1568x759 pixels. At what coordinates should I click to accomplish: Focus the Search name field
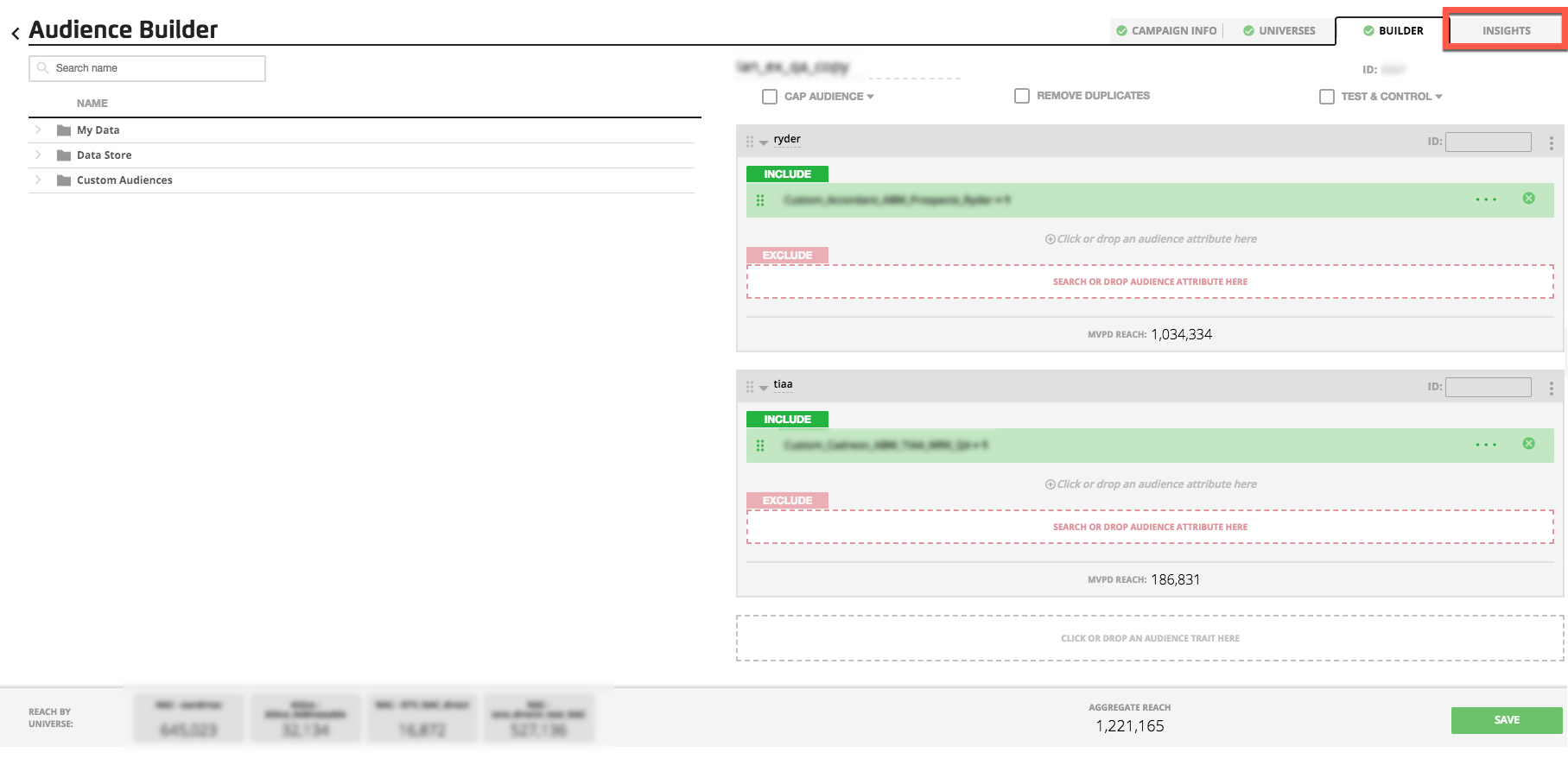[147, 68]
